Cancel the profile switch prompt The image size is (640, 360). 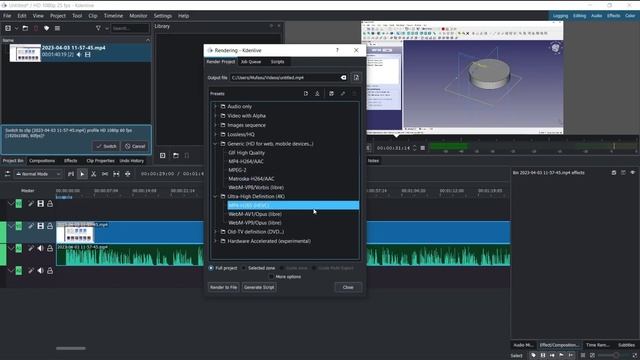pos(135,146)
